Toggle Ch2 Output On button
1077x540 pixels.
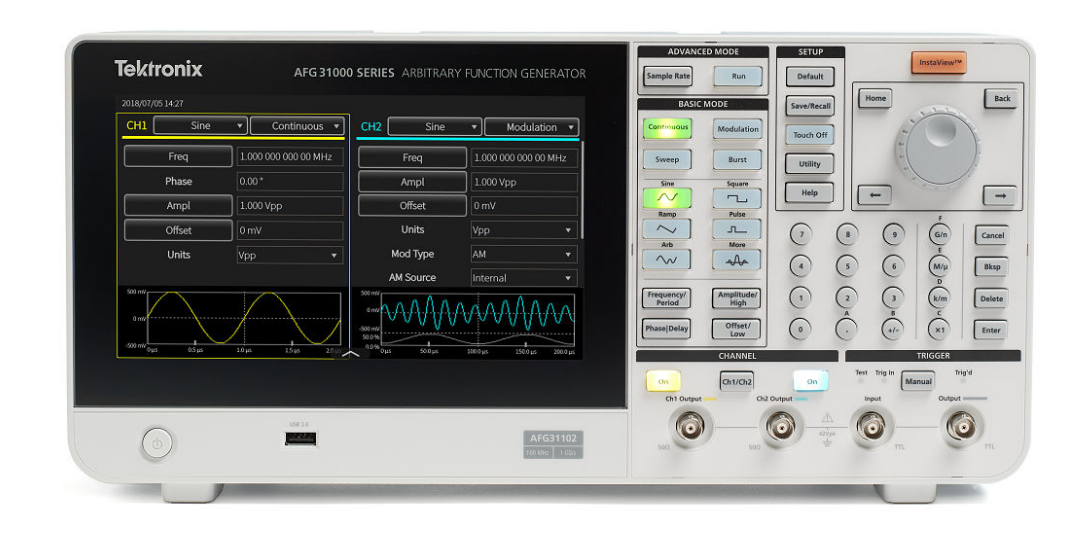tap(812, 381)
